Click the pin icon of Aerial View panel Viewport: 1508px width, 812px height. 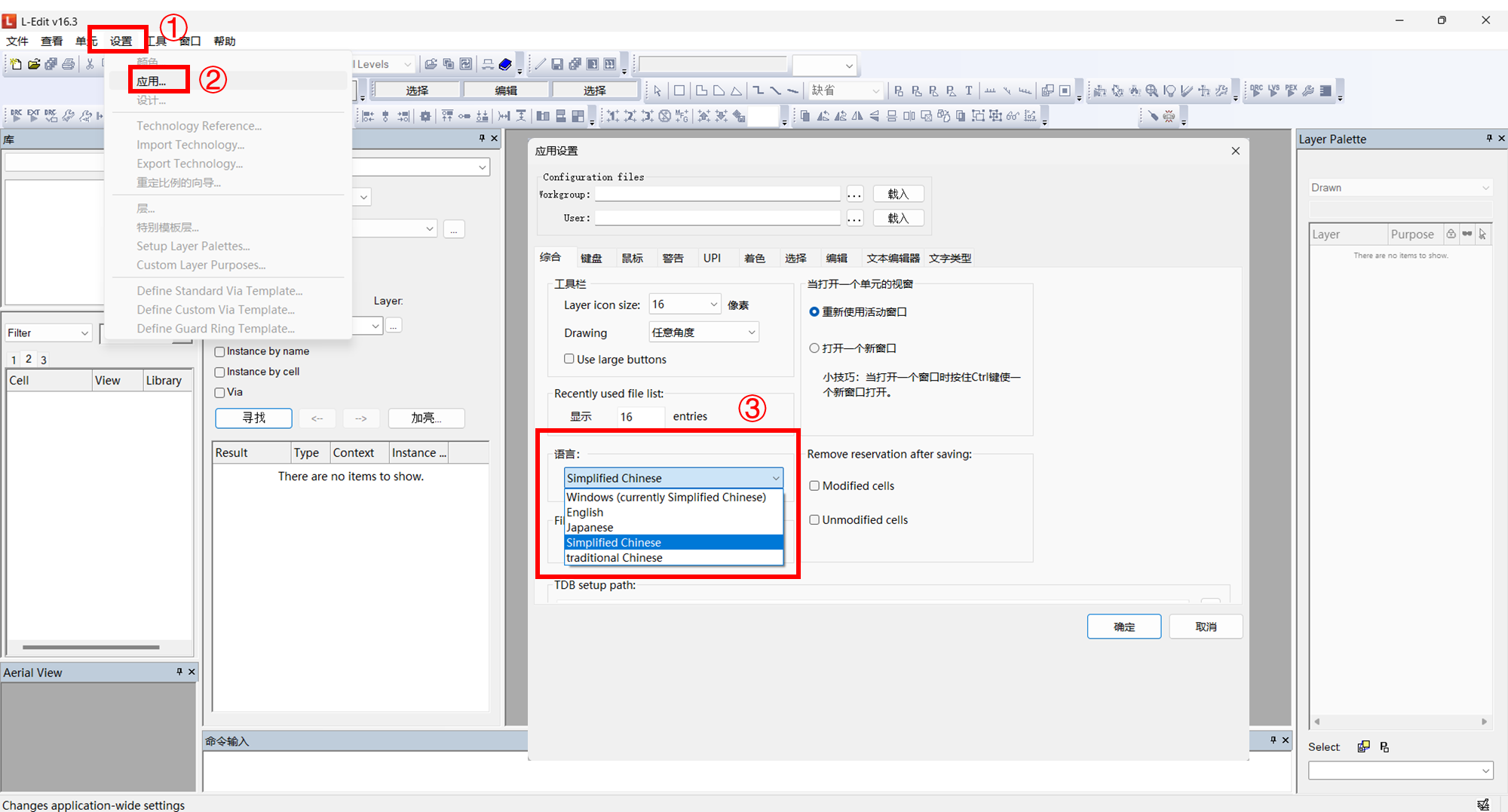179,671
